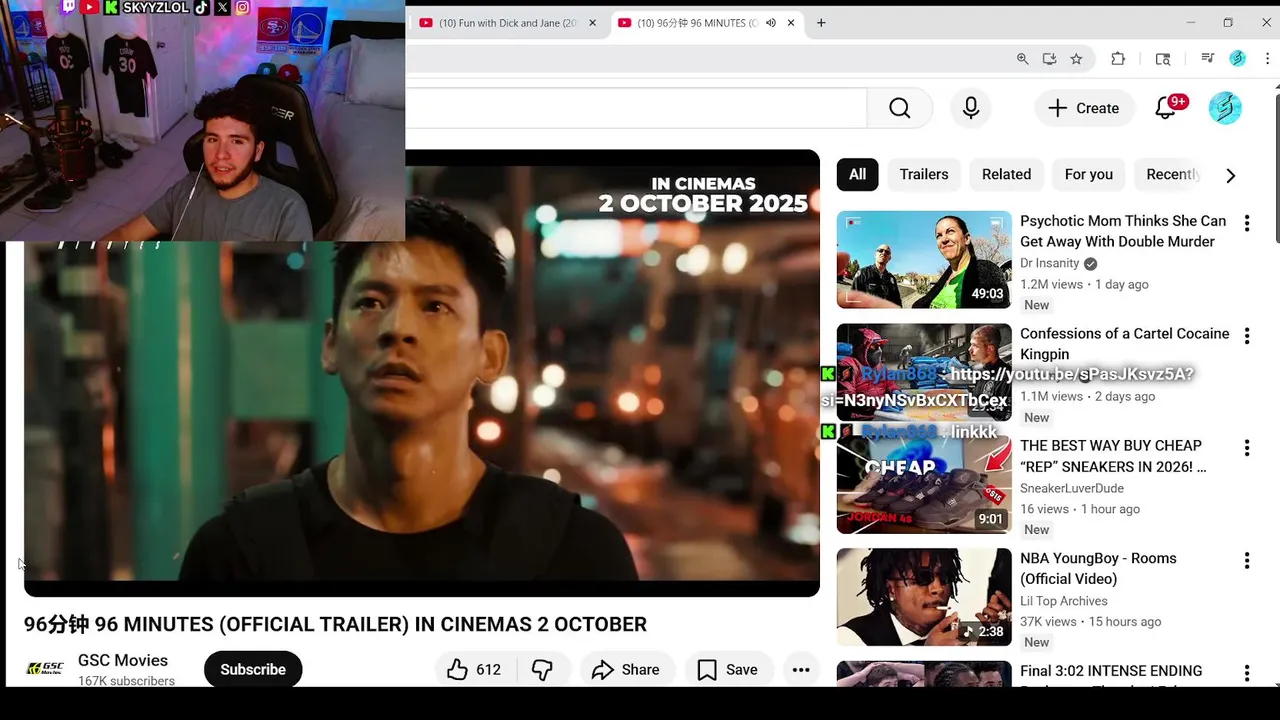Viewport: 1280px width, 720px height.
Task: Dislike the 96 Minutes trailer
Action: (x=542, y=670)
